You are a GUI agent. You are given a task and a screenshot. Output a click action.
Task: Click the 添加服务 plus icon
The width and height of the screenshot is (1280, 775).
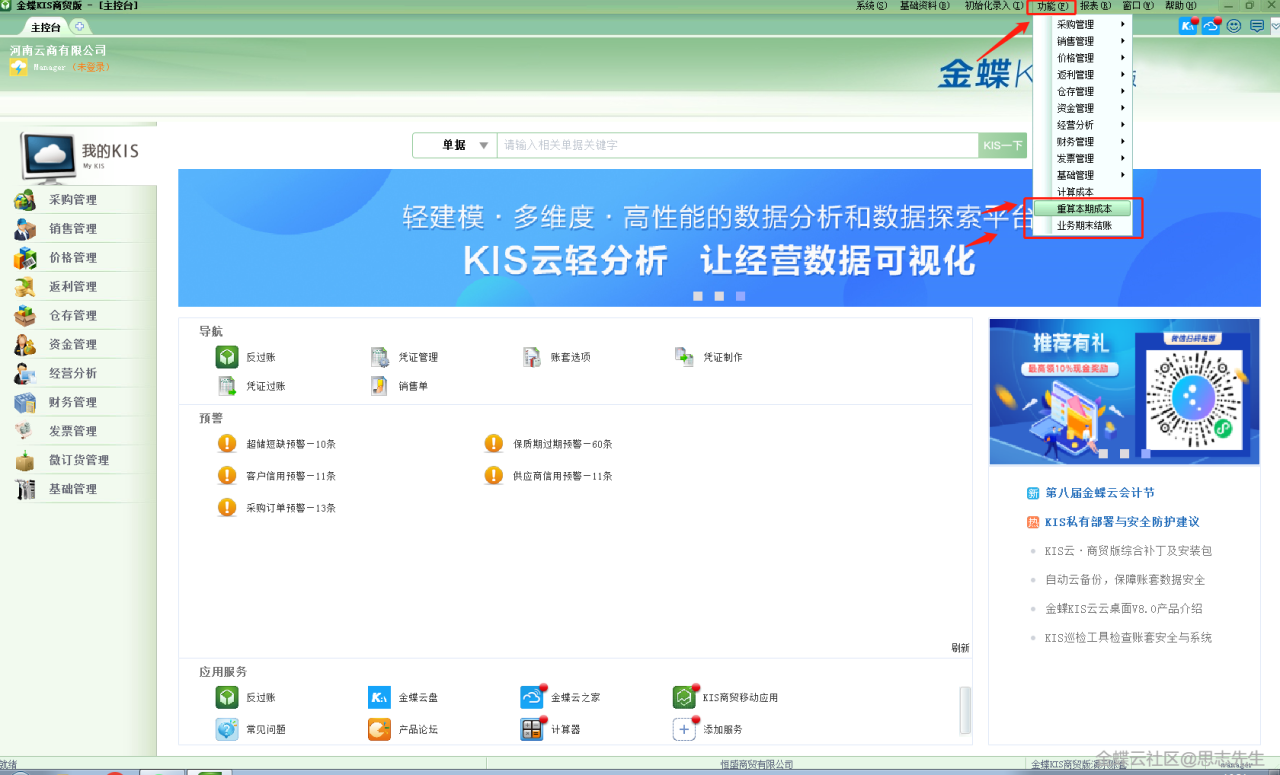coord(684,730)
